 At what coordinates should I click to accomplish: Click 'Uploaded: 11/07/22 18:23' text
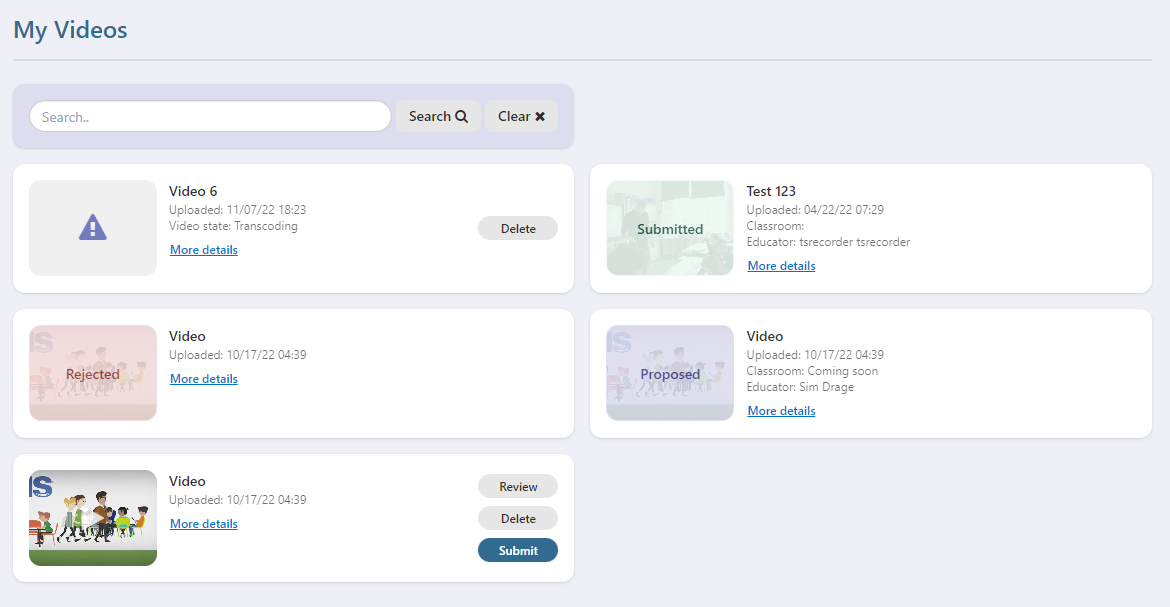(x=237, y=210)
